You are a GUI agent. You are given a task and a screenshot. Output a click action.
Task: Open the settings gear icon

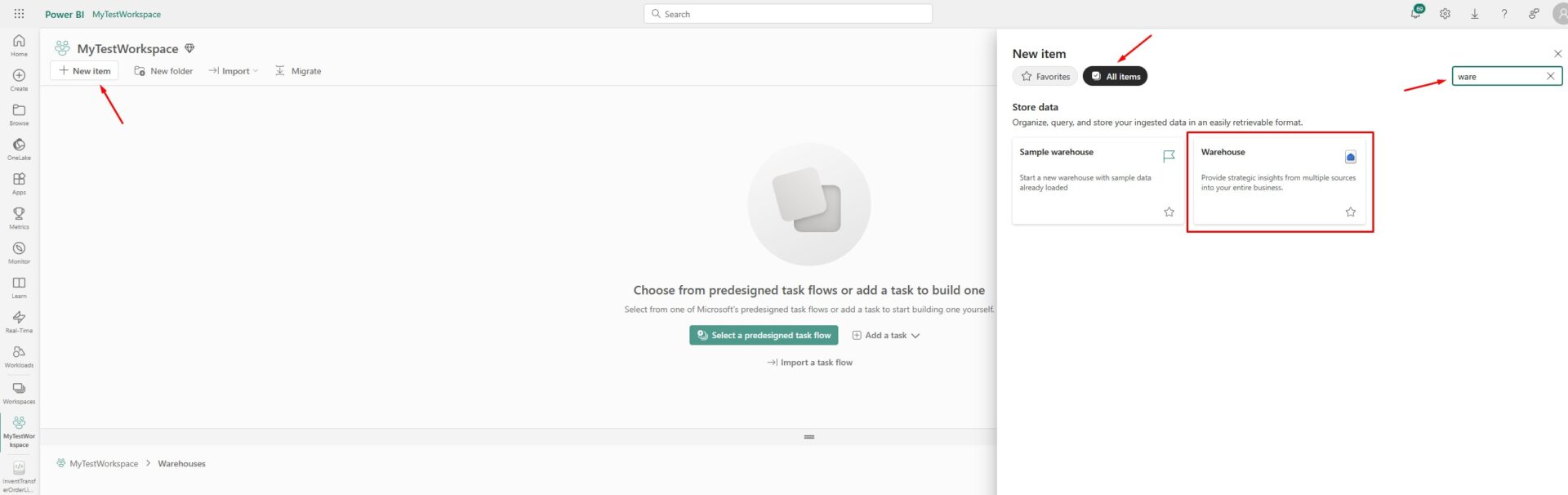[x=1445, y=14]
